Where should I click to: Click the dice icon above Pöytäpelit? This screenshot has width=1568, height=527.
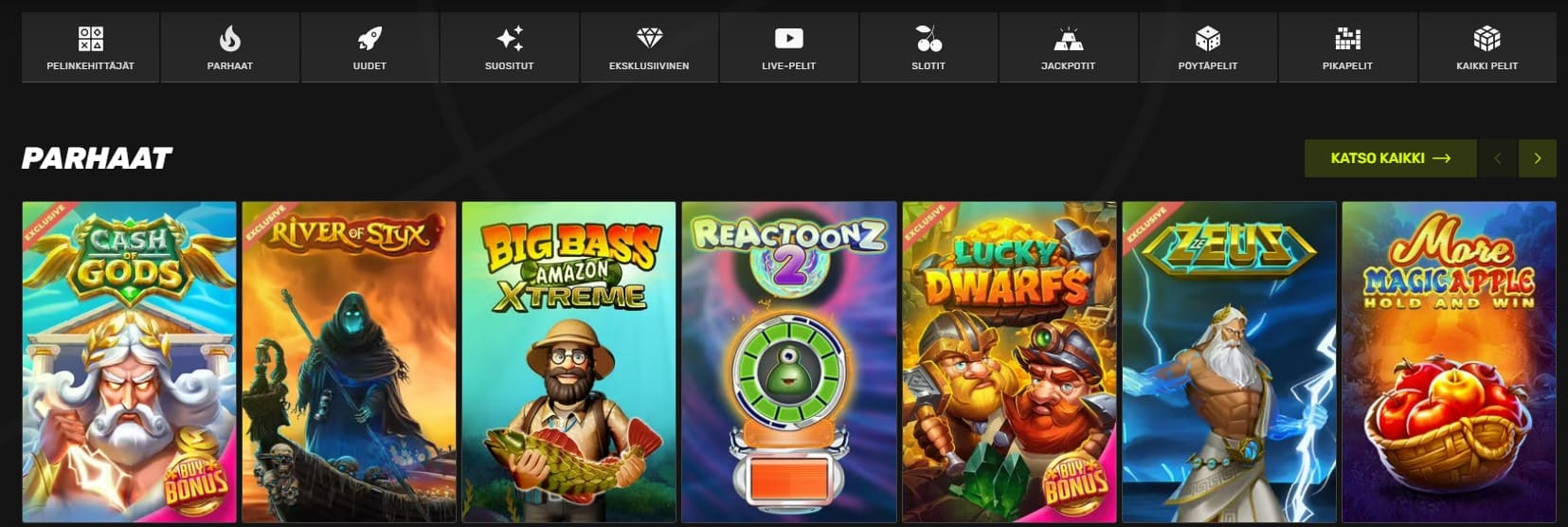tap(1208, 39)
